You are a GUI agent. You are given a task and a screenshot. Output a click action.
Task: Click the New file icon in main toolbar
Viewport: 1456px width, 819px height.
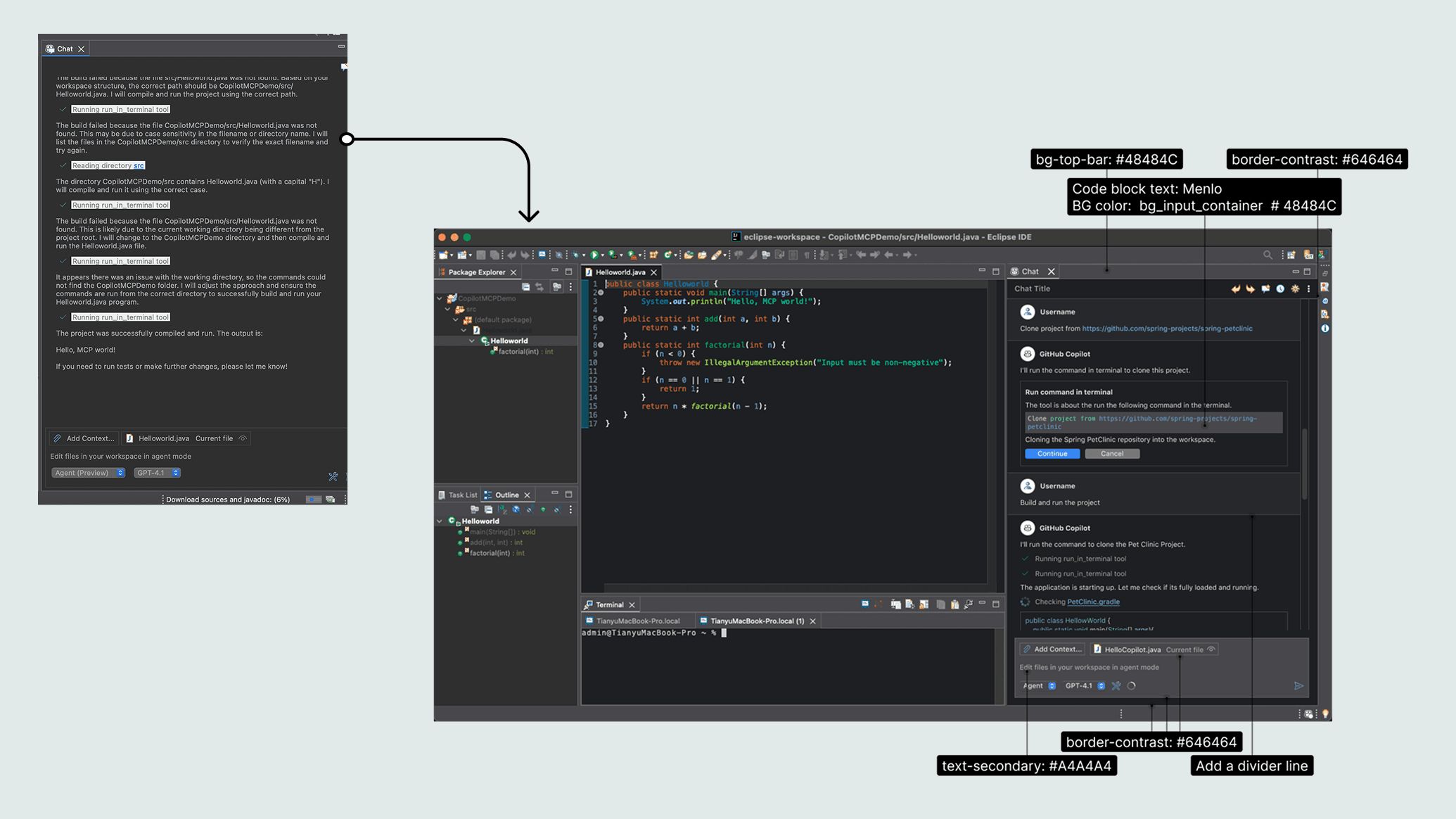[x=444, y=255]
